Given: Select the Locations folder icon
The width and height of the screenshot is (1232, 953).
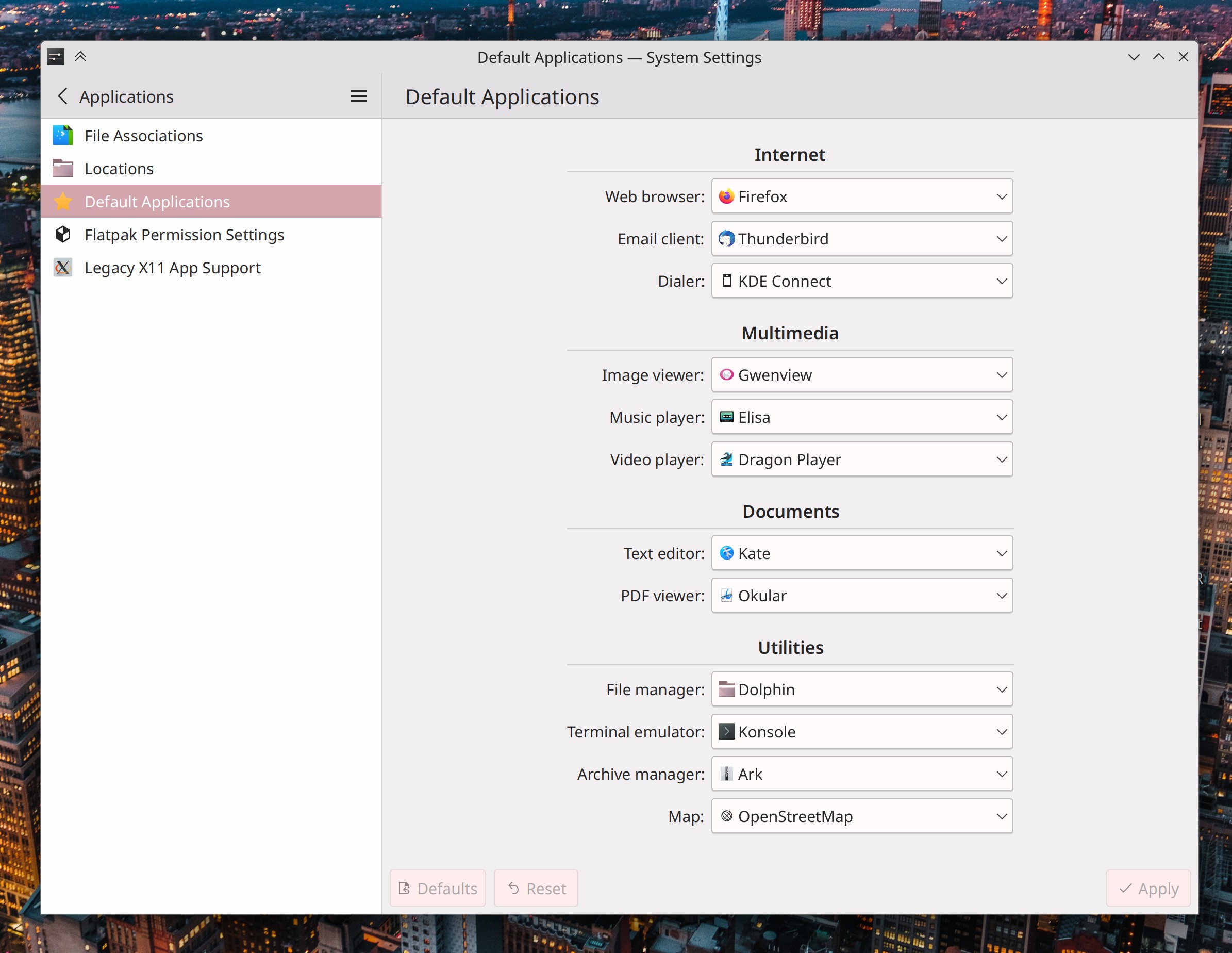Looking at the screenshot, I should 62,168.
